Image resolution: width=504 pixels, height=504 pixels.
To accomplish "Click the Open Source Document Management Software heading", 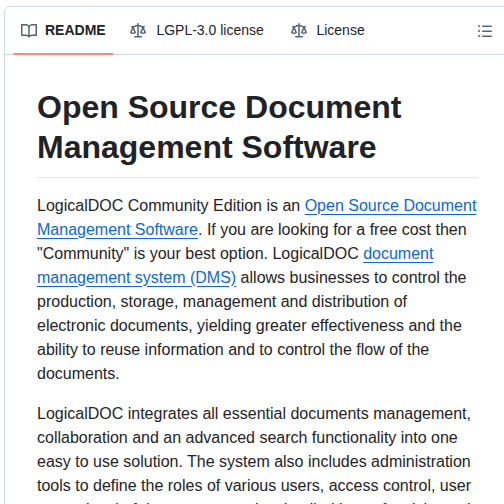I will (x=219, y=127).
